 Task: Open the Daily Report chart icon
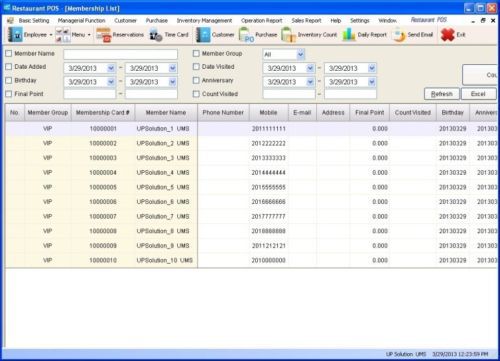point(349,35)
